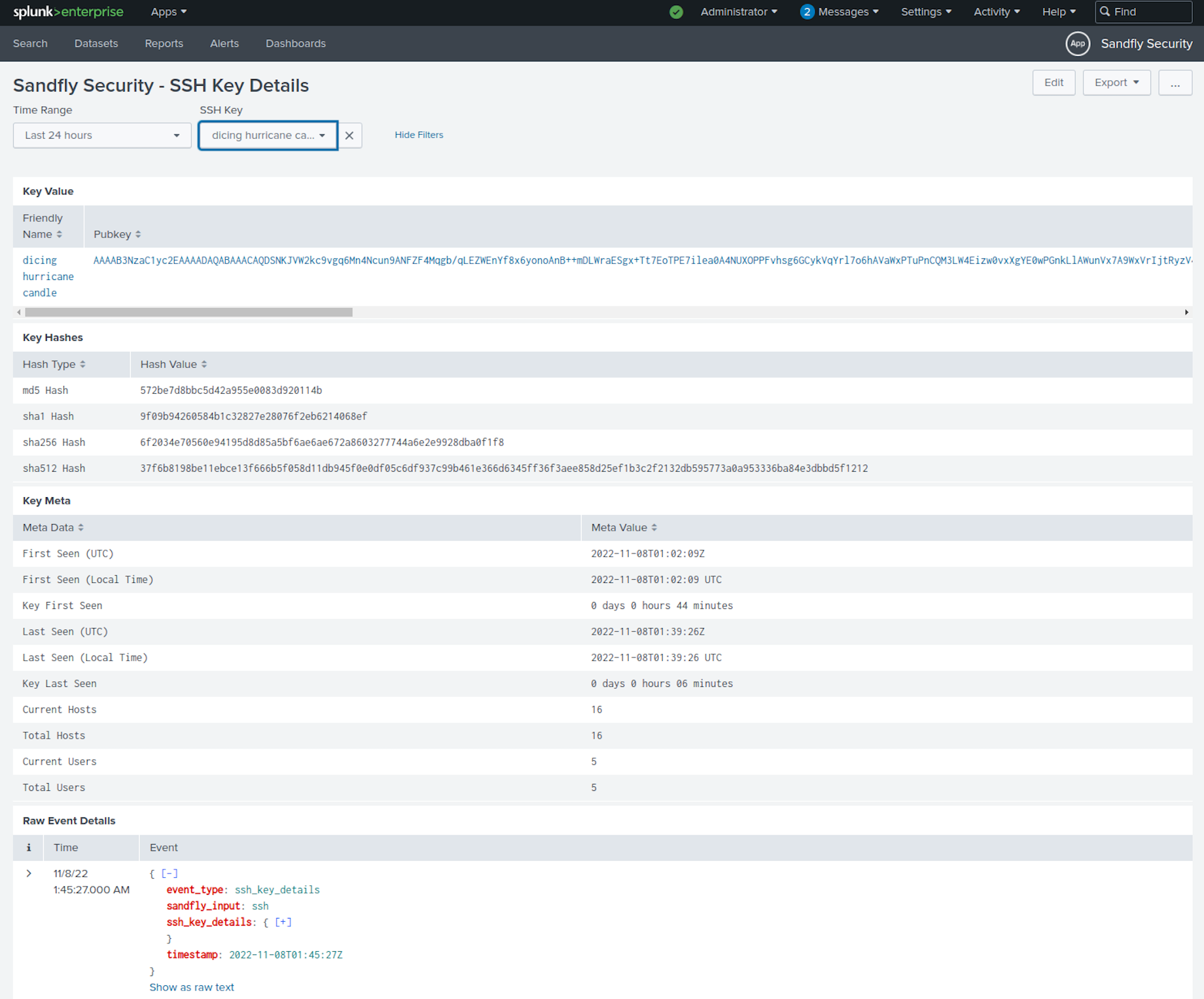Open the Help menu
Viewport: 1204px width, 999px height.
coord(1059,12)
